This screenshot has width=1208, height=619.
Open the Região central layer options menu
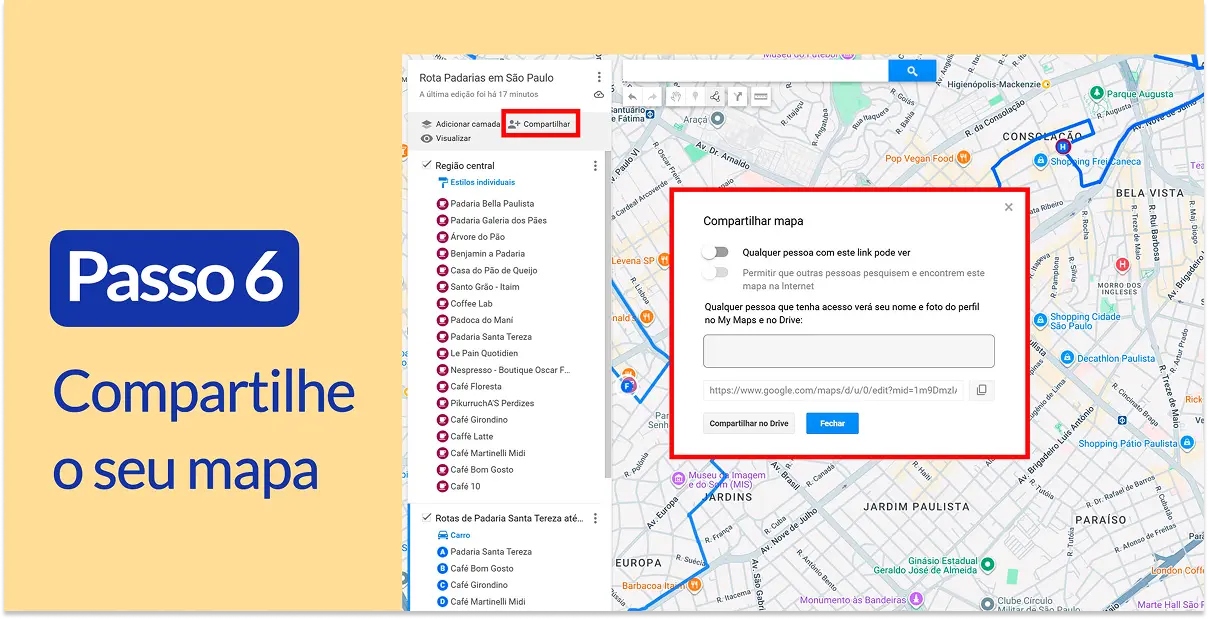click(596, 165)
